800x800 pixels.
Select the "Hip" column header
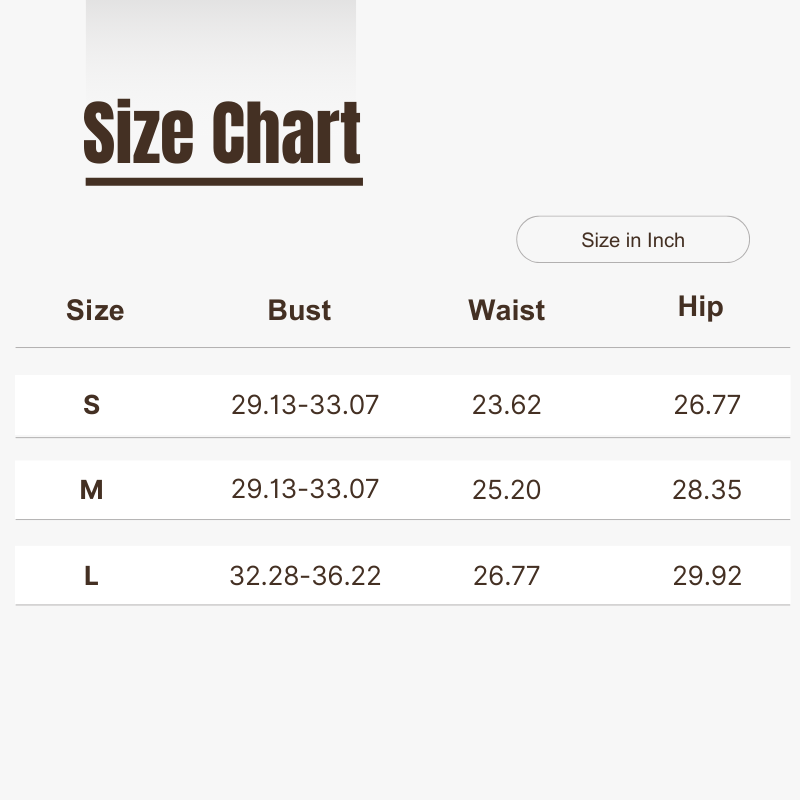[700, 306]
